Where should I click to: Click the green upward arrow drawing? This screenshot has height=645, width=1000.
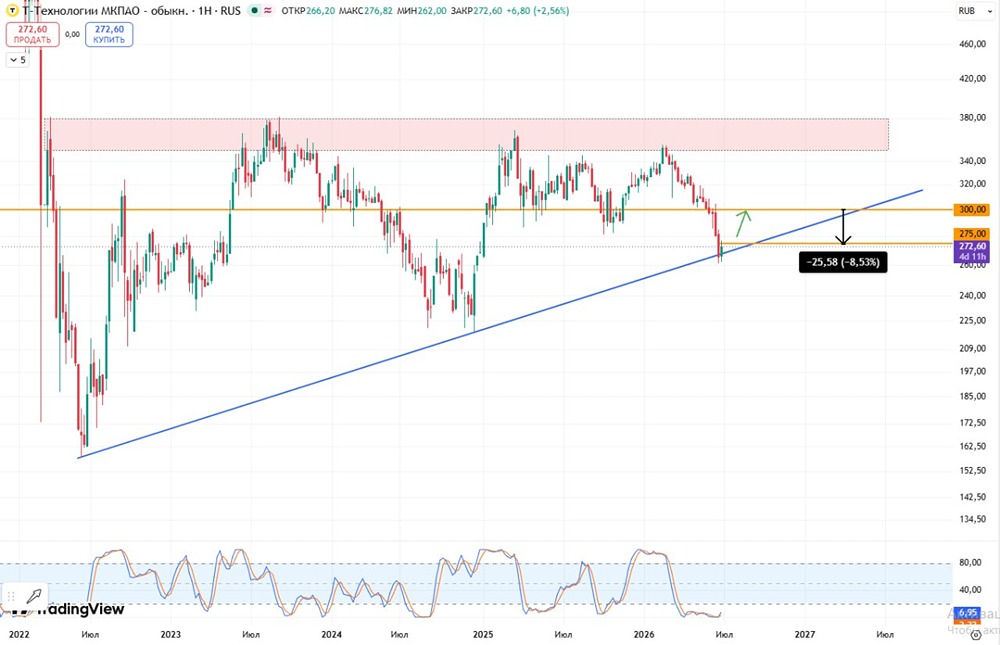[x=743, y=223]
